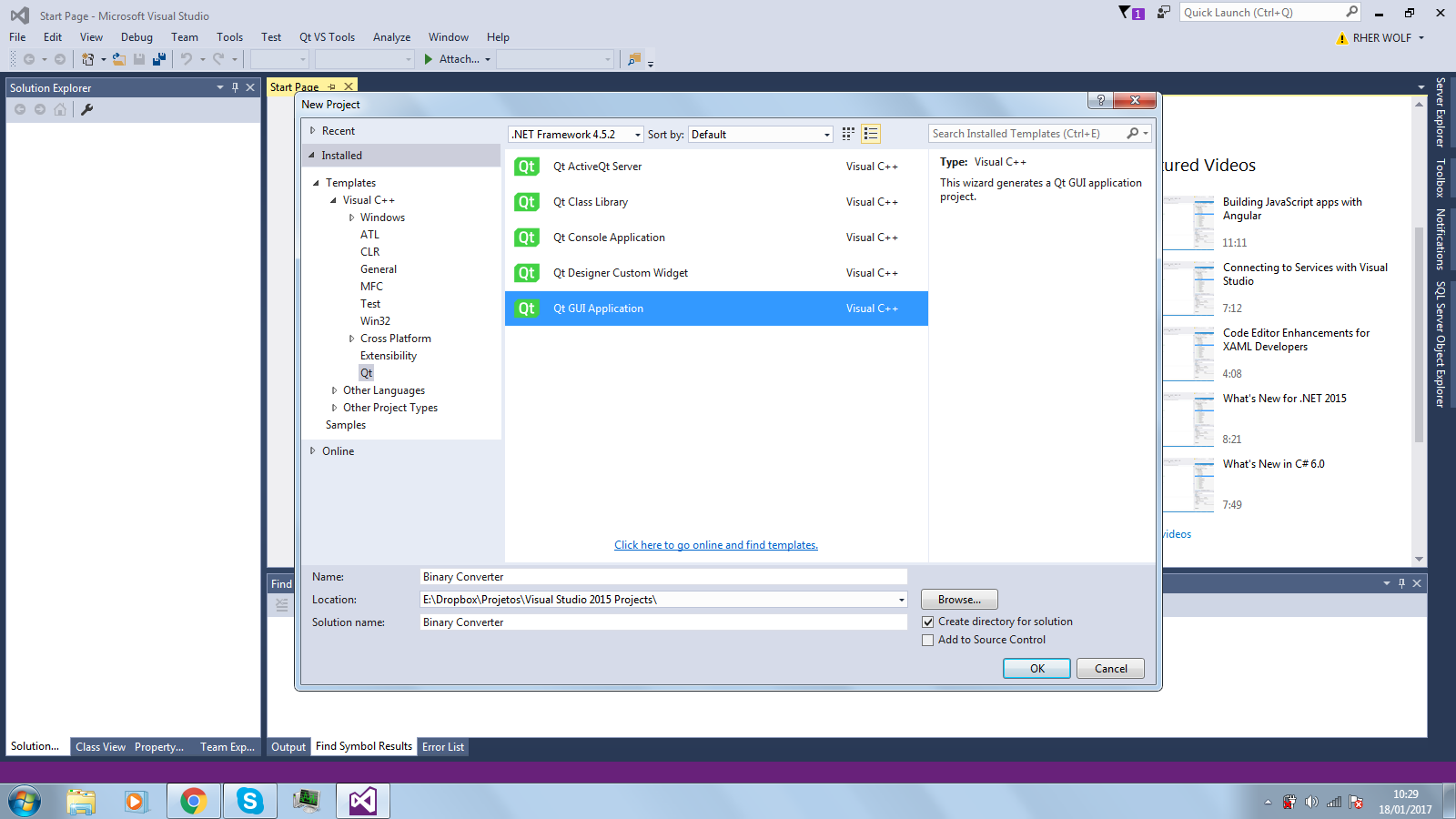The width and height of the screenshot is (1456, 819).
Task: Expand the Online section
Action: tap(312, 451)
